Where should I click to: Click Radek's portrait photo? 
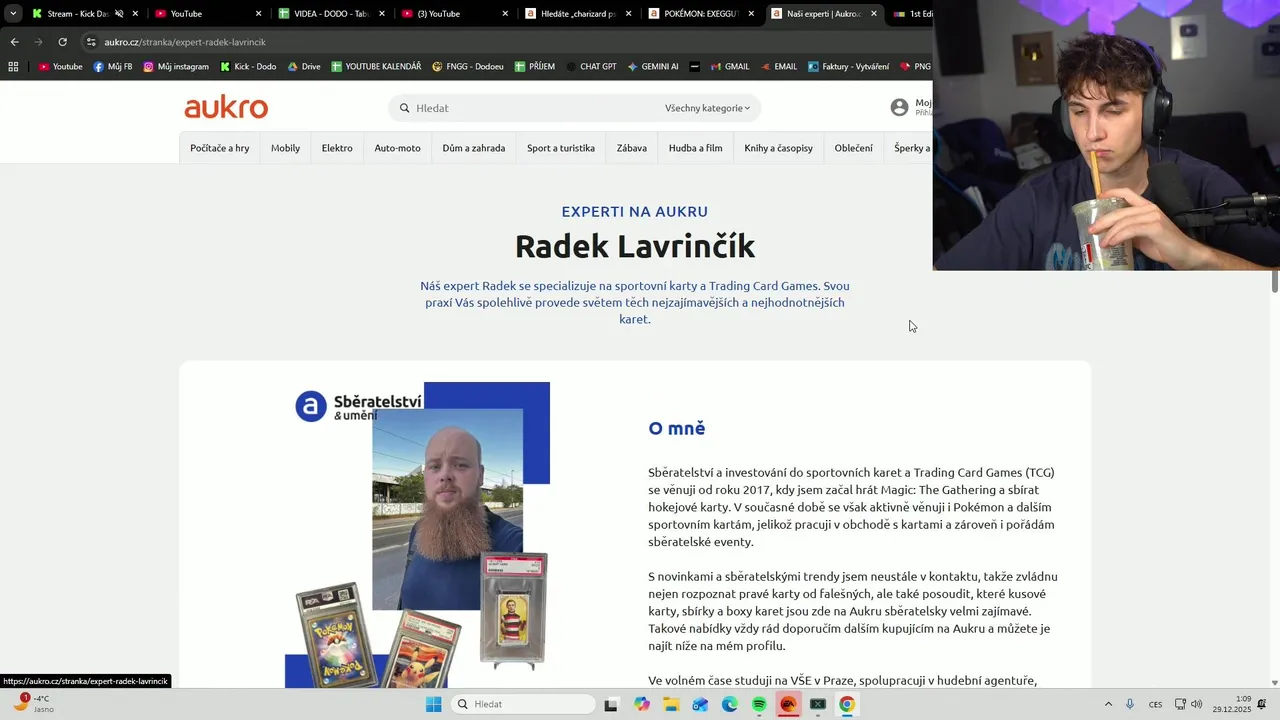tap(447, 509)
